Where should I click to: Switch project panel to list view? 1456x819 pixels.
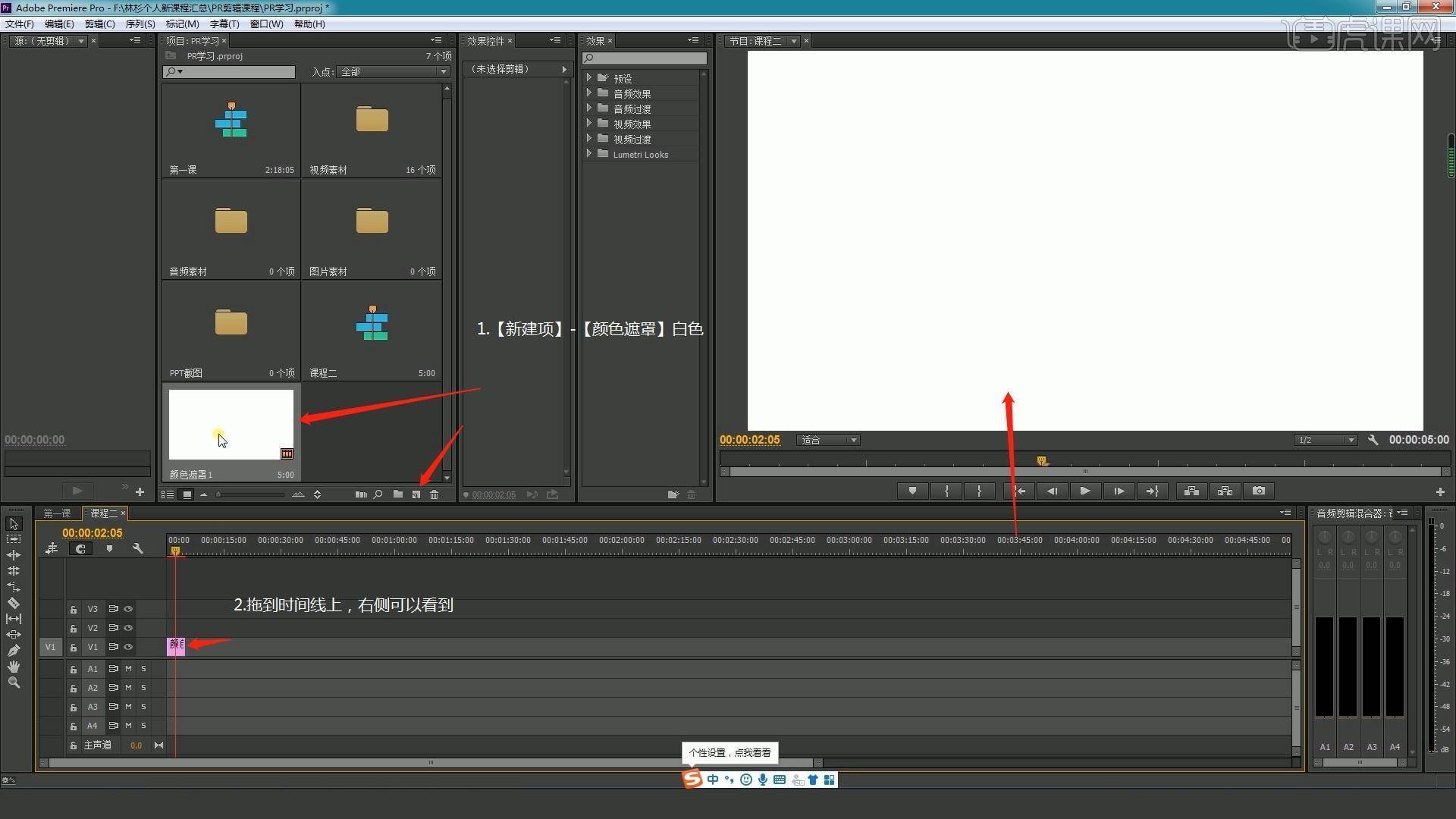tap(168, 494)
